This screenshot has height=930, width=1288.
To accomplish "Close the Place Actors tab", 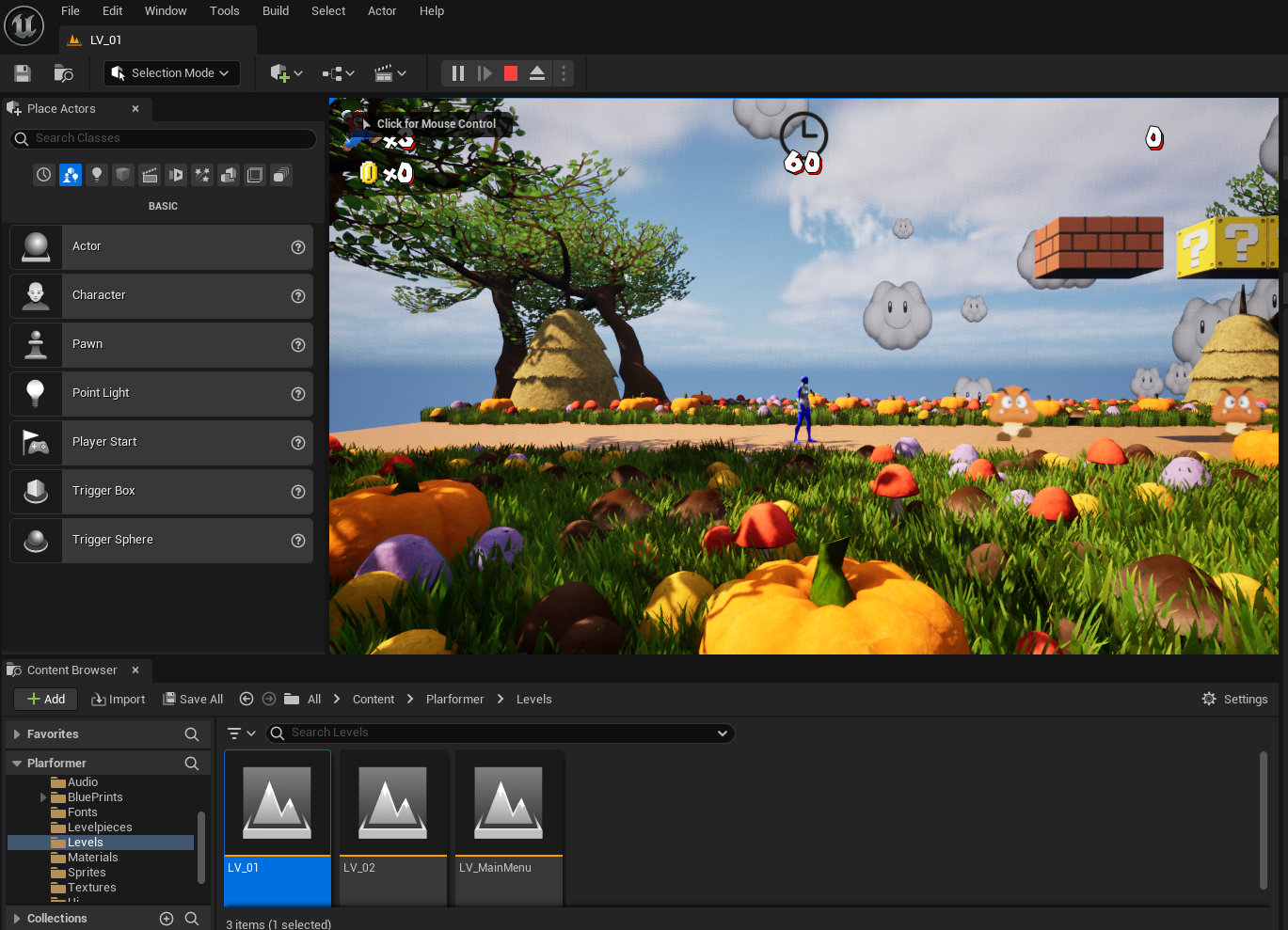I will coord(135,109).
